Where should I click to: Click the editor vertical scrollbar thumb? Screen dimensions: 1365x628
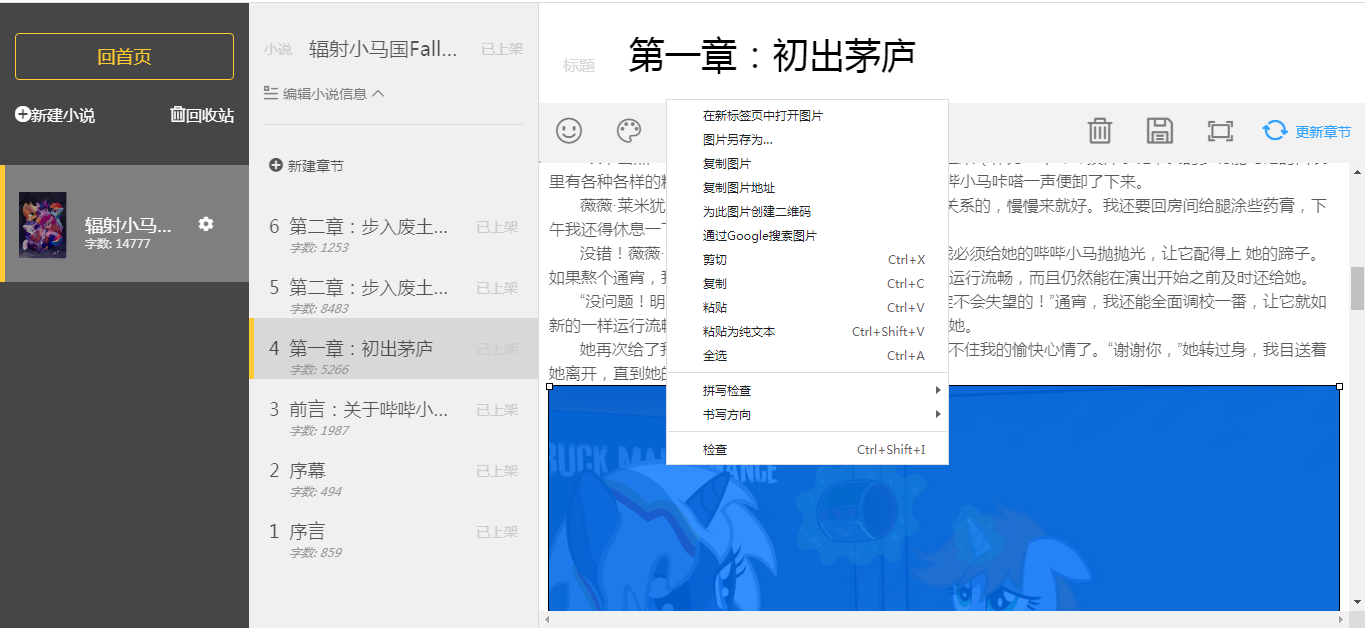point(1357,288)
